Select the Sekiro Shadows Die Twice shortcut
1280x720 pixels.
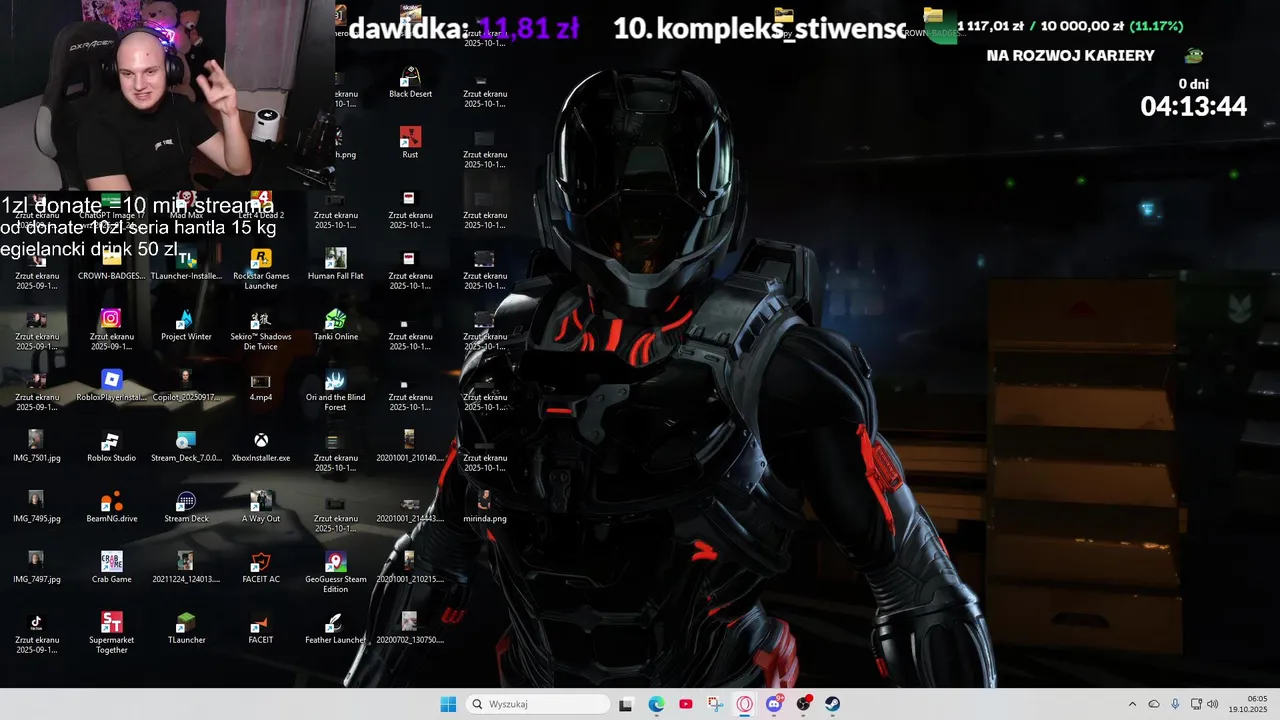(261, 330)
